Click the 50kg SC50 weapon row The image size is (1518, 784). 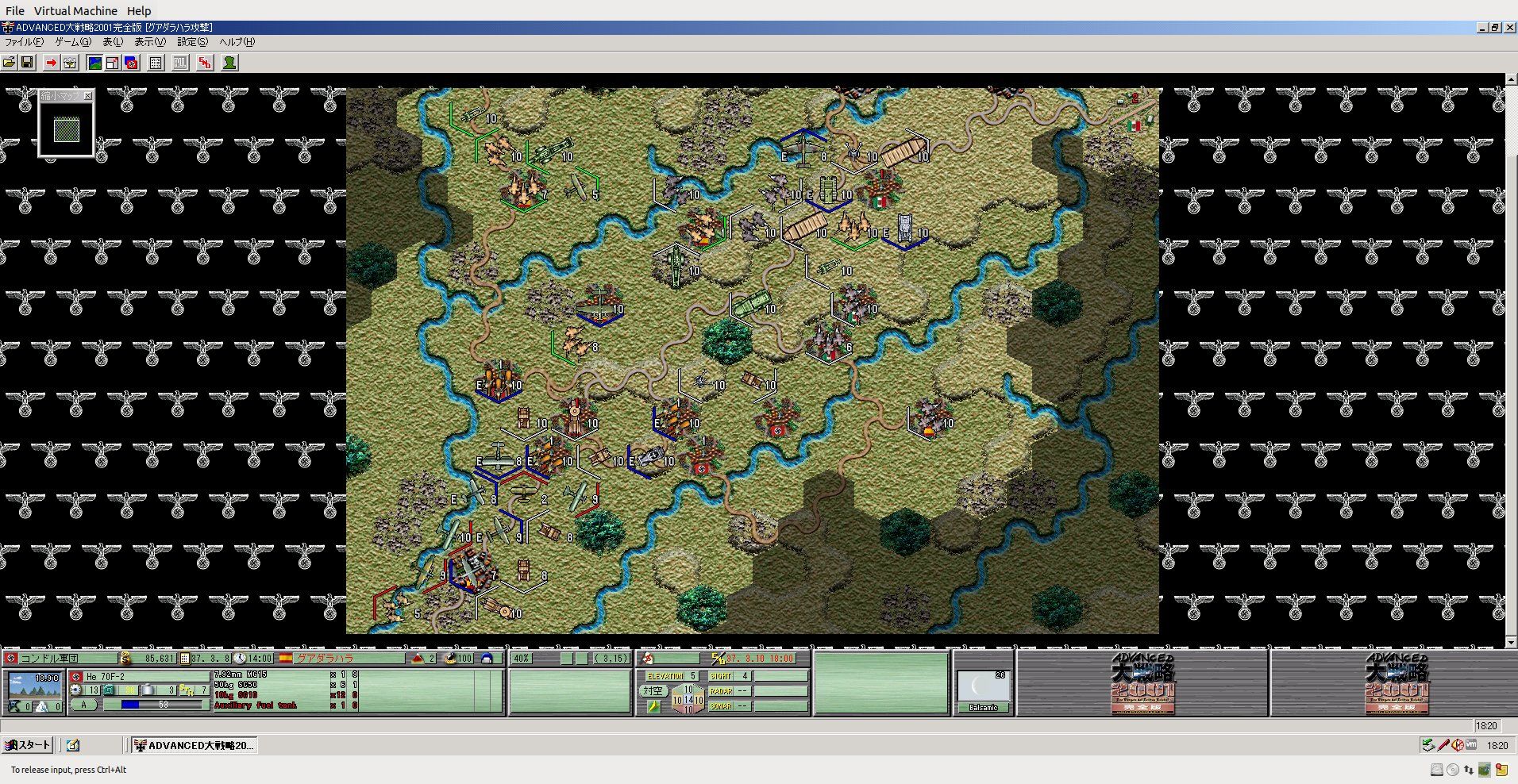pos(285,685)
